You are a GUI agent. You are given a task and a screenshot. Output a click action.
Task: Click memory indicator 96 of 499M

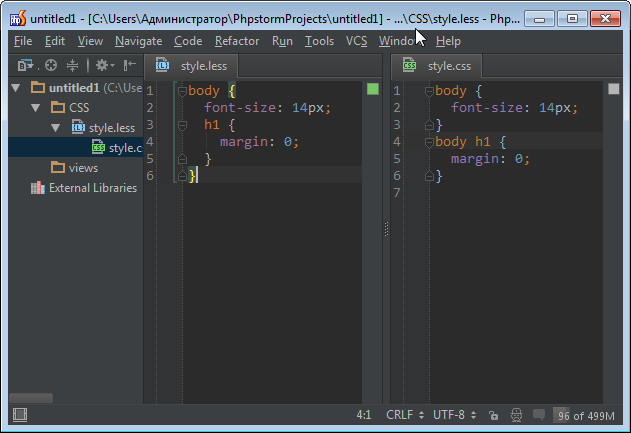tap(586, 415)
